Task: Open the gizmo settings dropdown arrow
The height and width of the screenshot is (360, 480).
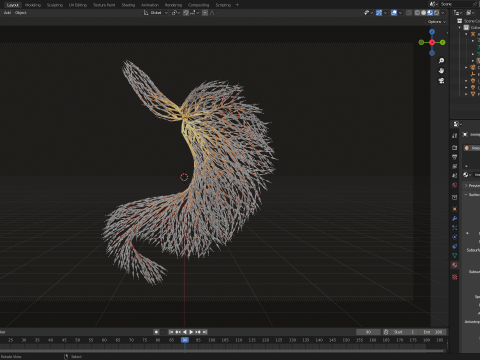Action: (x=385, y=13)
